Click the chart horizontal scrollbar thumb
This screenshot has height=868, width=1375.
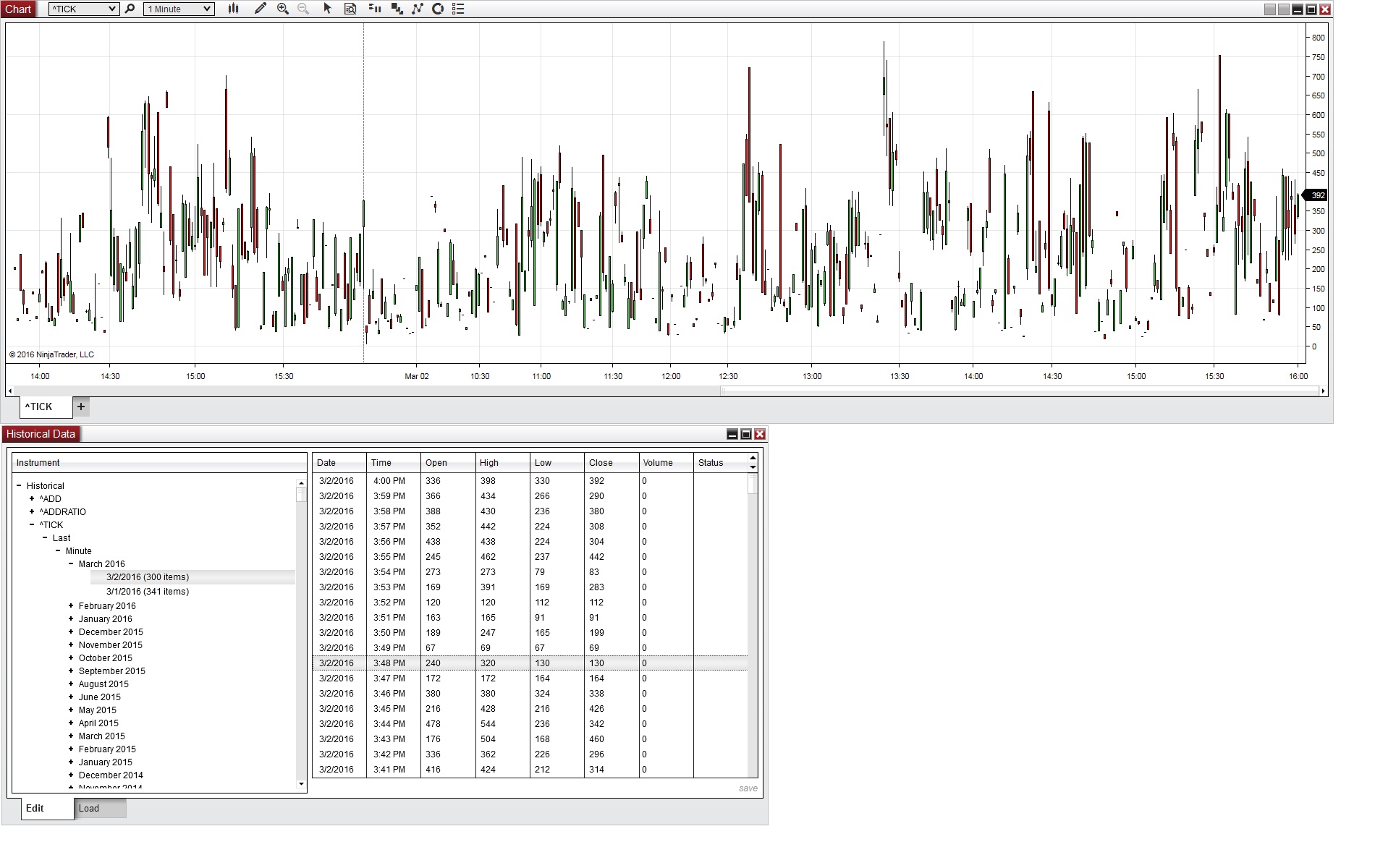[x=1020, y=391]
